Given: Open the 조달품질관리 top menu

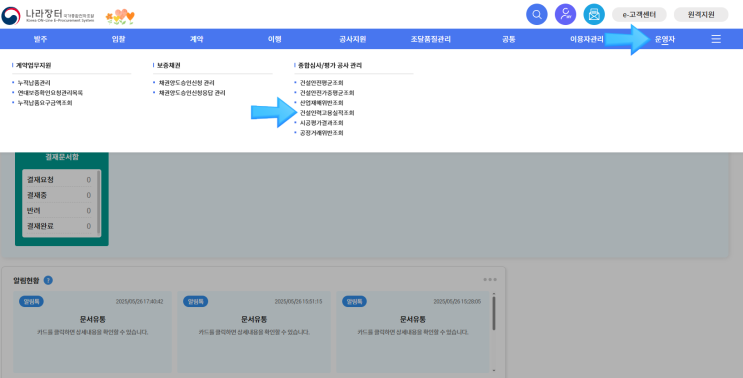Looking at the screenshot, I should pyautogui.click(x=430, y=39).
